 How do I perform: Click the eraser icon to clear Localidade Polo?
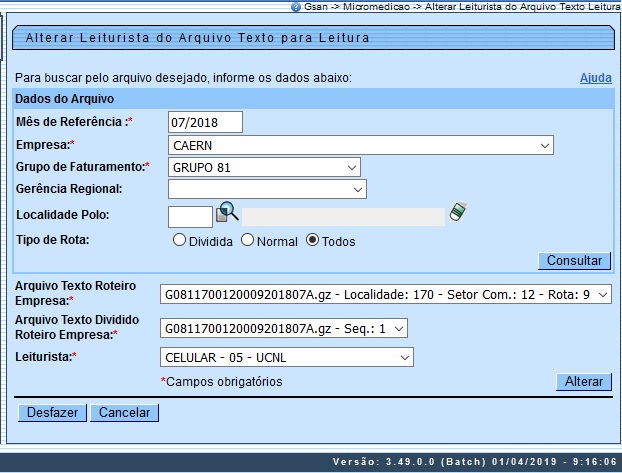coord(458,211)
